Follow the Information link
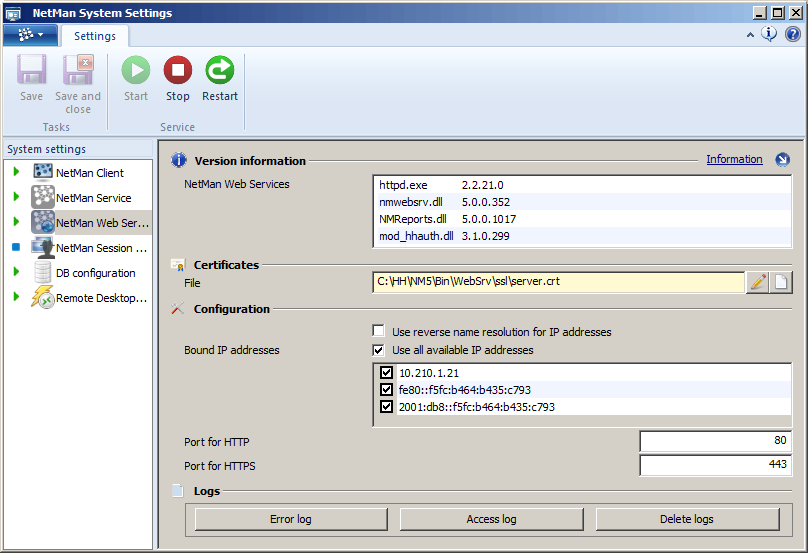The image size is (808, 553). (734, 160)
